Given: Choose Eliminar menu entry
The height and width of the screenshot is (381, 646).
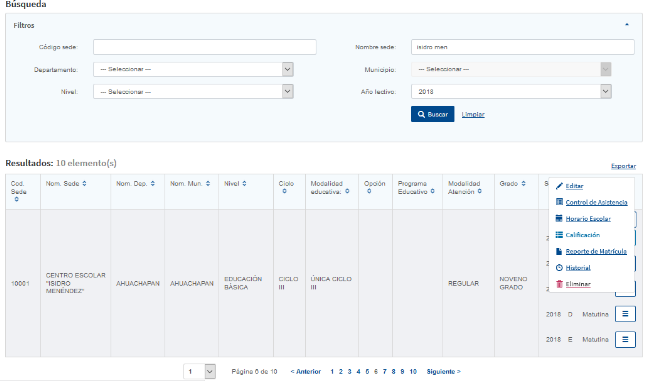Looking at the screenshot, I should coord(578,284).
